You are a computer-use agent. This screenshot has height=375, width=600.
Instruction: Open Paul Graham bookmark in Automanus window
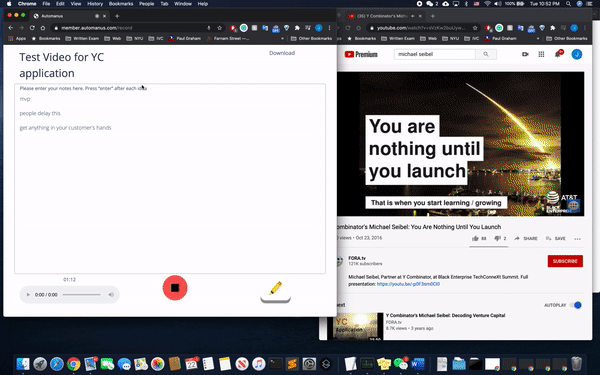[x=185, y=39]
